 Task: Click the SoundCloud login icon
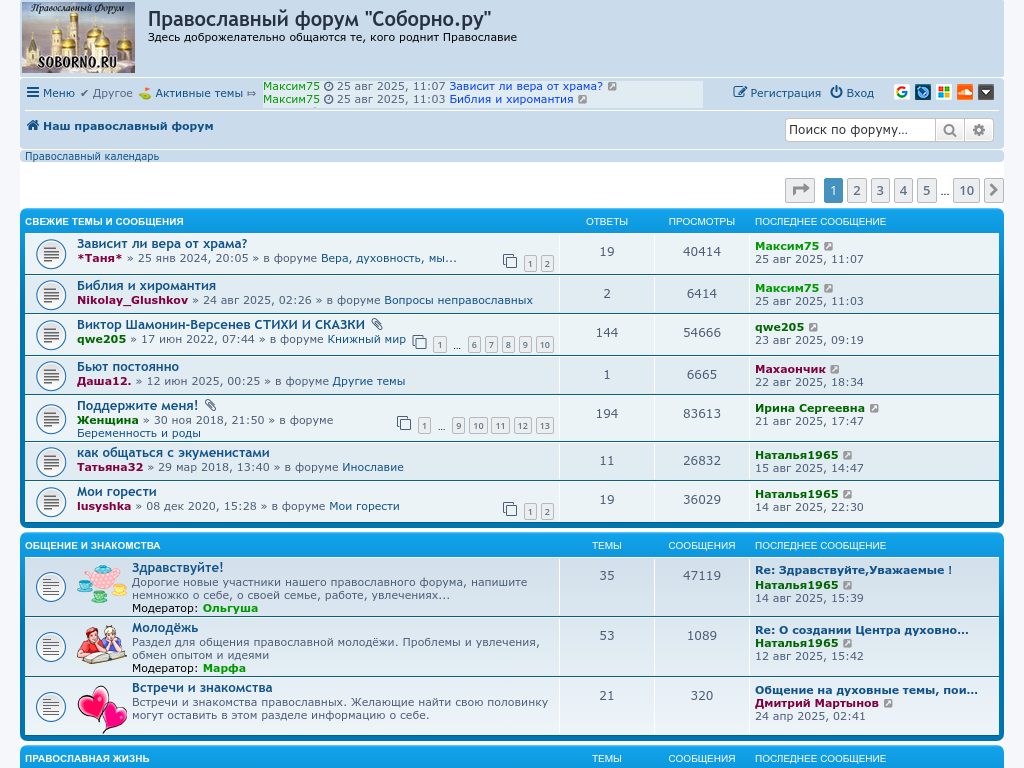(965, 92)
